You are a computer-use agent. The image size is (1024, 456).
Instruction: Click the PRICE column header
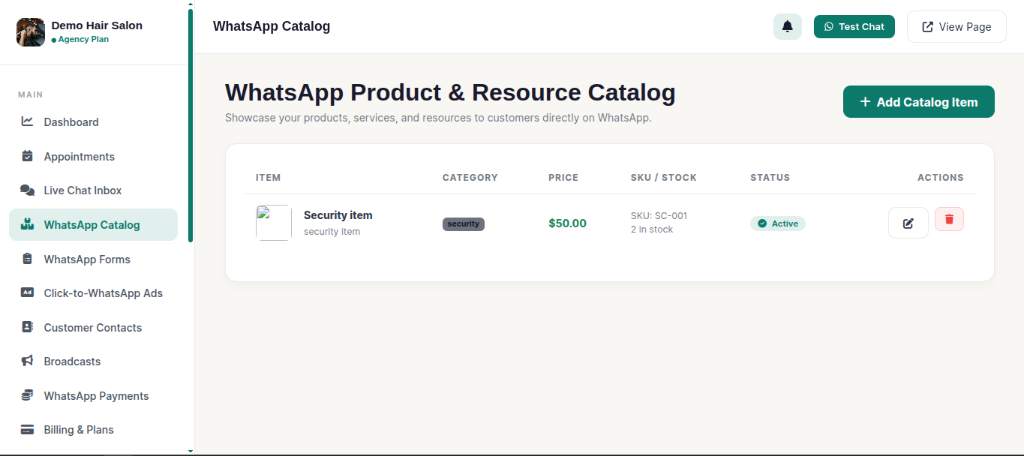click(564, 178)
